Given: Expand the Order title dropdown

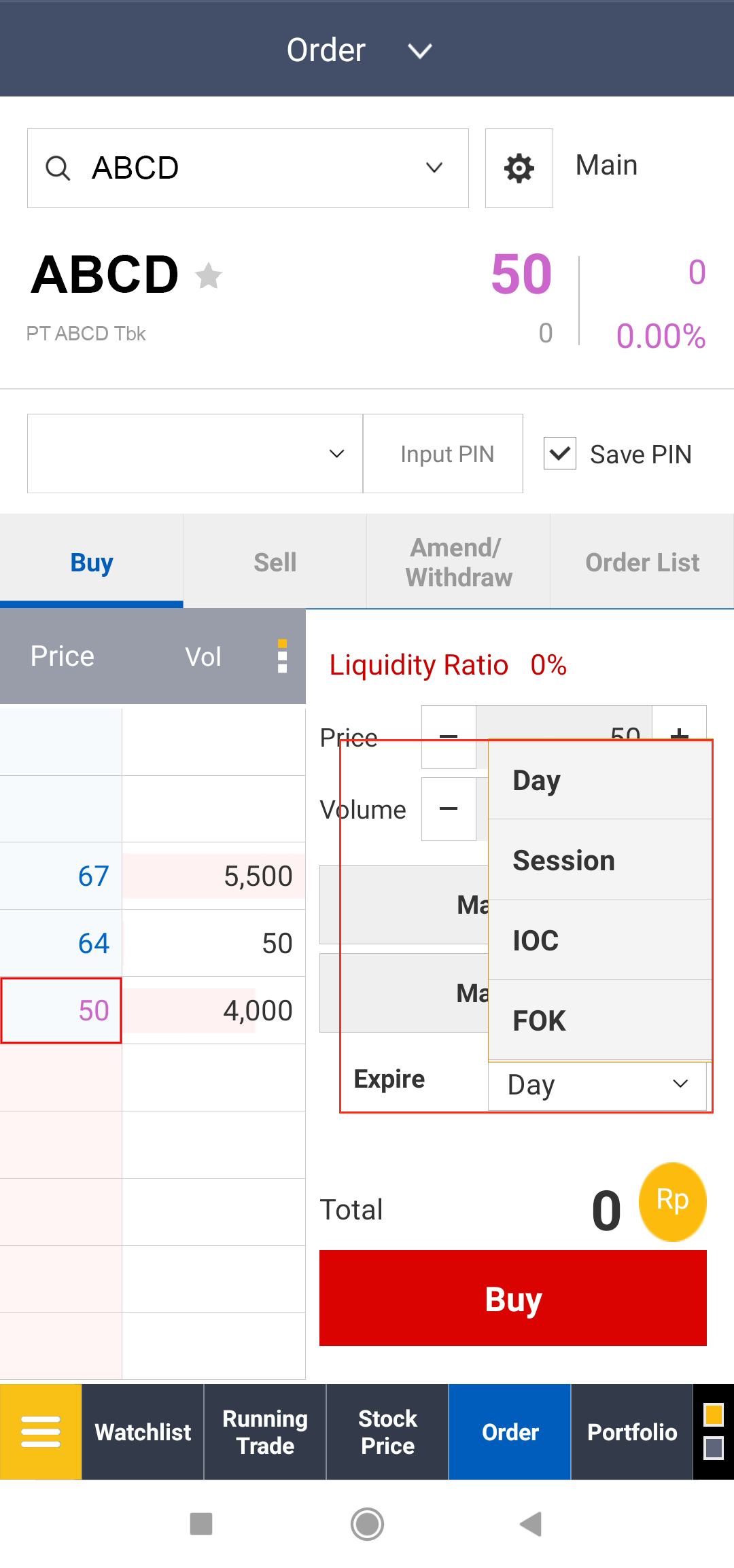Looking at the screenshot, I should click(x=420, y=51).
